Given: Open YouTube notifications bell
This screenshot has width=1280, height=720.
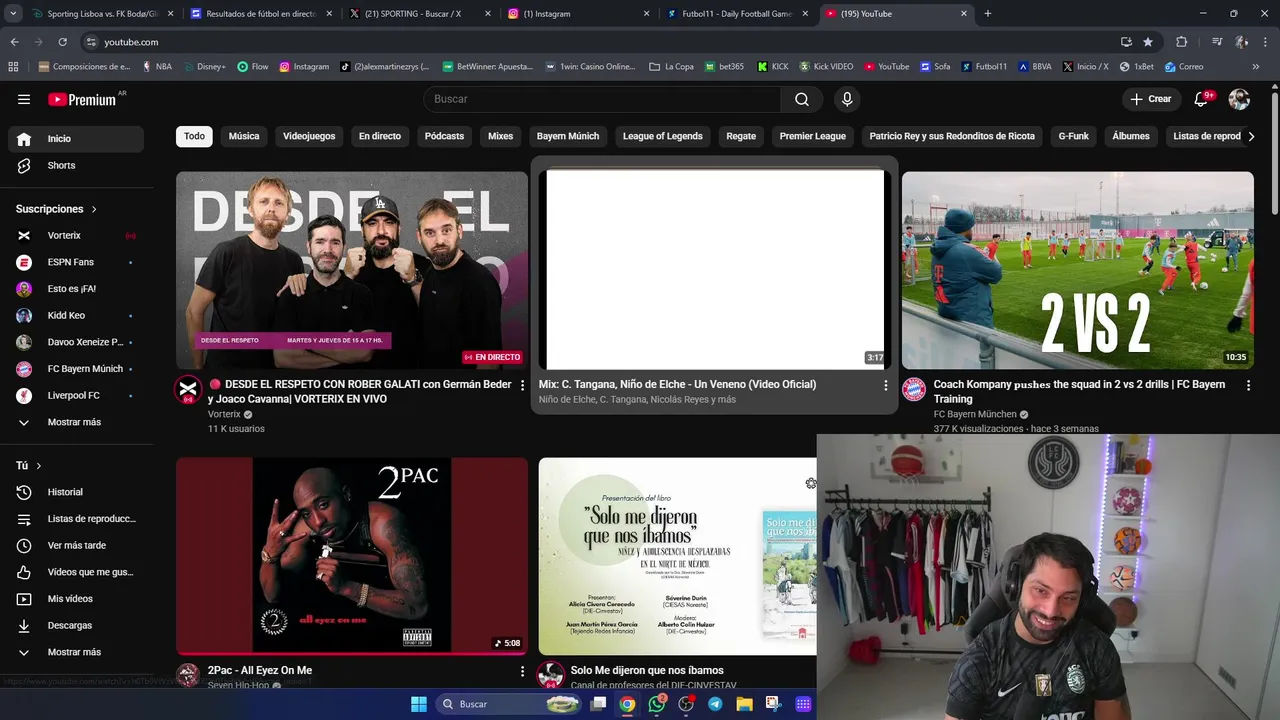Looking at the screenshot, I should (x=1202, y=99).
